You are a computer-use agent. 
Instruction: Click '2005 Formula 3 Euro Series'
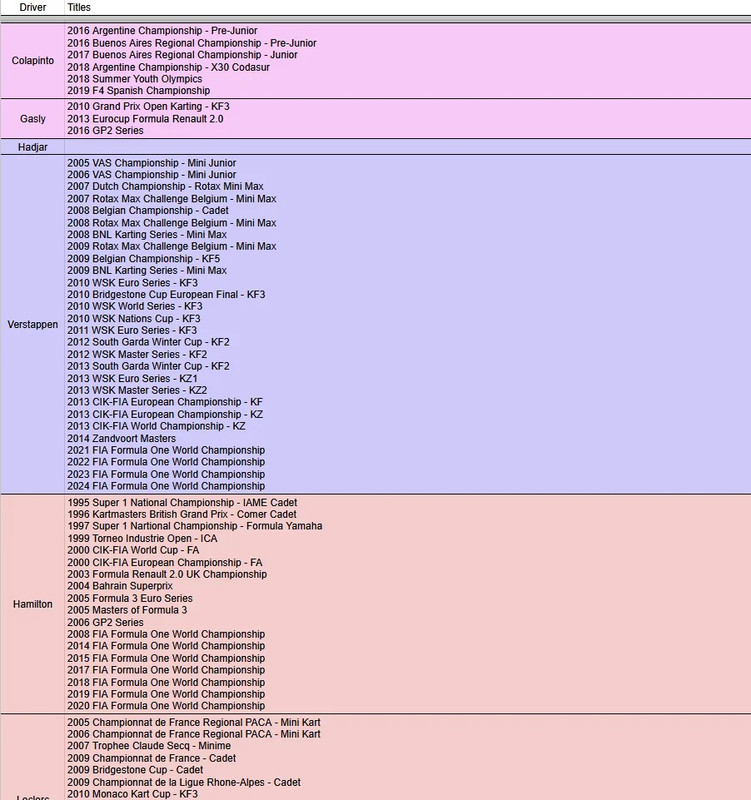point(130,597)
